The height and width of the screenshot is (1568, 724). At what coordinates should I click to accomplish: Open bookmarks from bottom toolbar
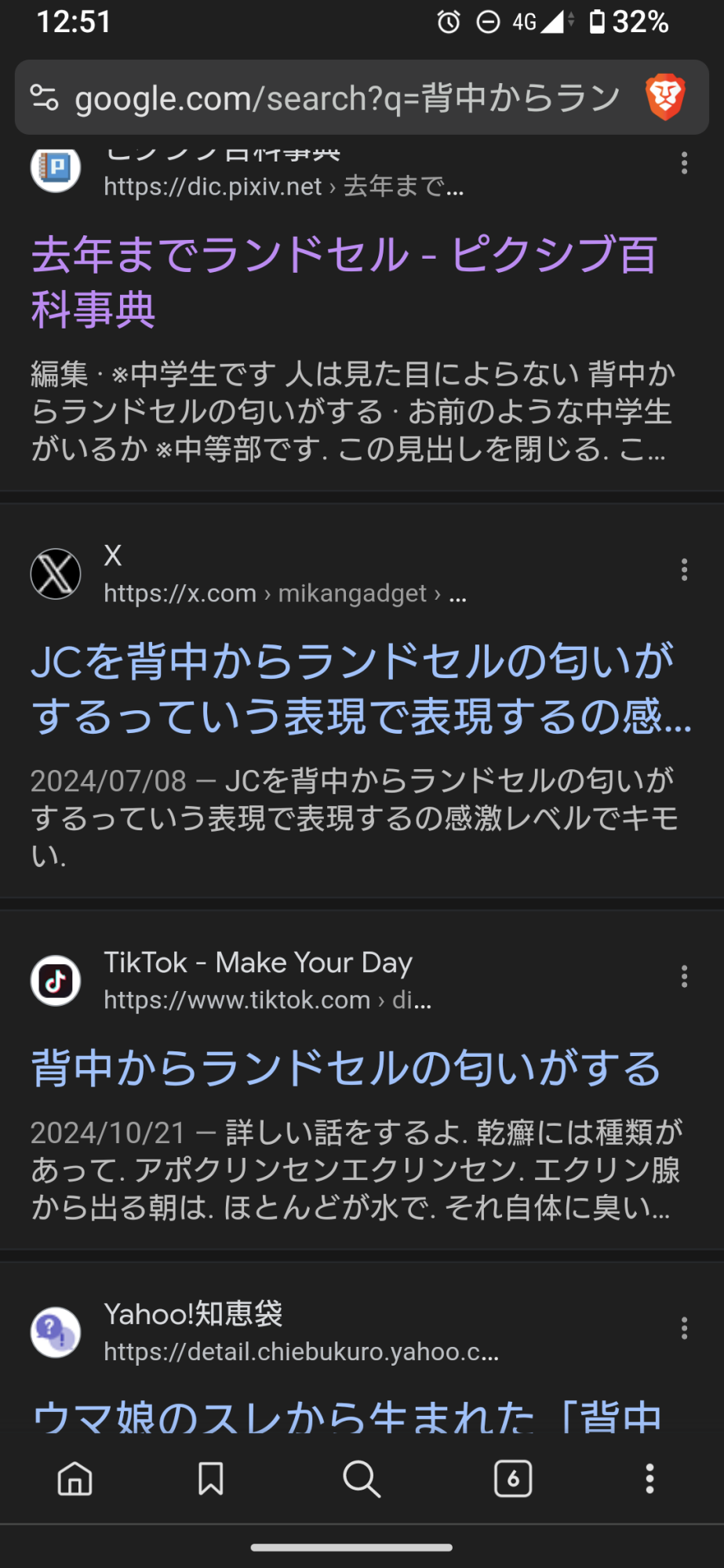point(210,1479)
